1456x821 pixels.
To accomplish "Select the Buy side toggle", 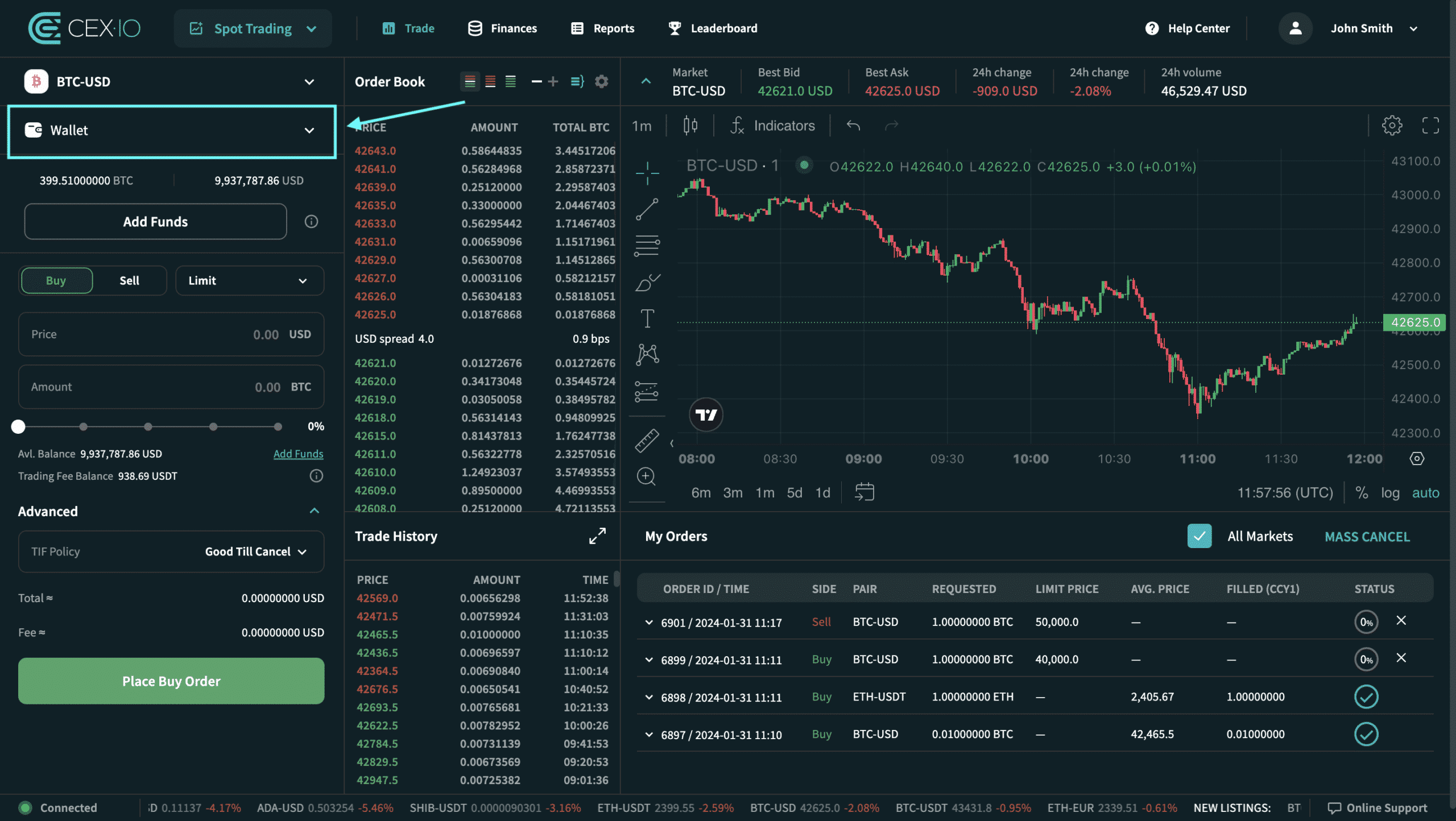I will [x=56, y=280].
